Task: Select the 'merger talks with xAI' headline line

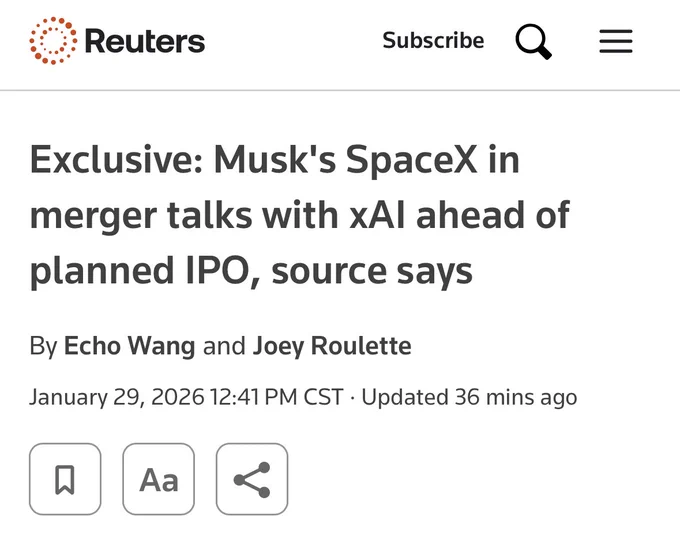Action: click(219, 215)
